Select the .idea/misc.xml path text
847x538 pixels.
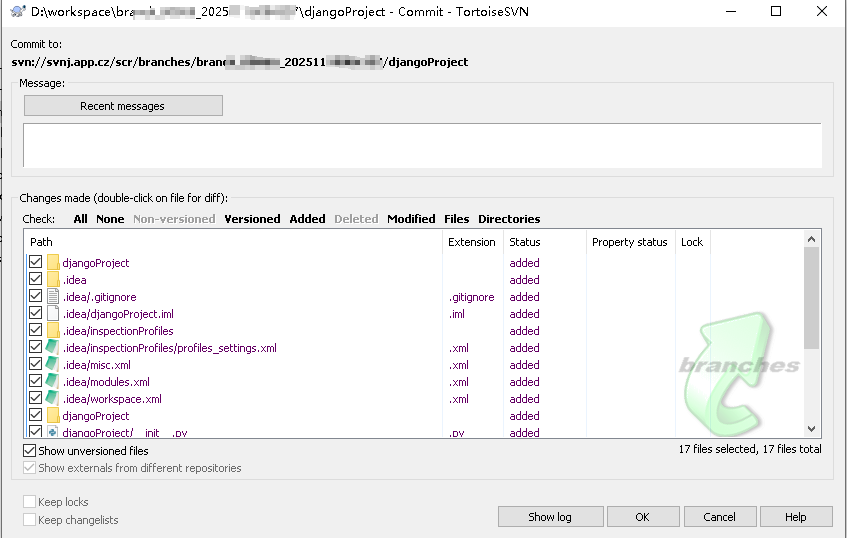pyautogui.click(x=97, y=365)
